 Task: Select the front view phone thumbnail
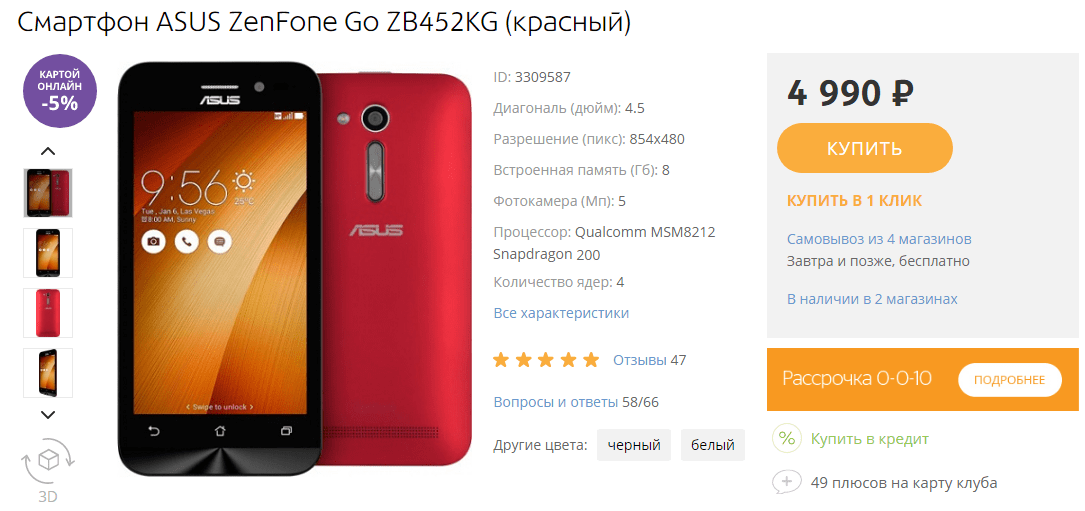tap(48, 253)
